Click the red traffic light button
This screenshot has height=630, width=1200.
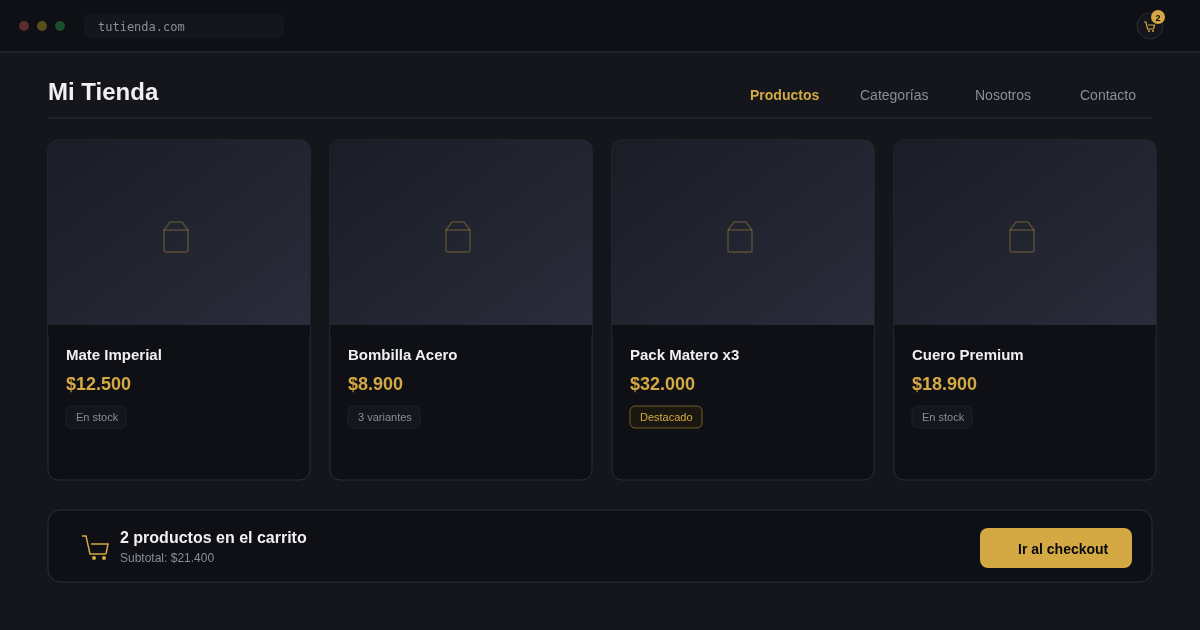click(26, 26)
